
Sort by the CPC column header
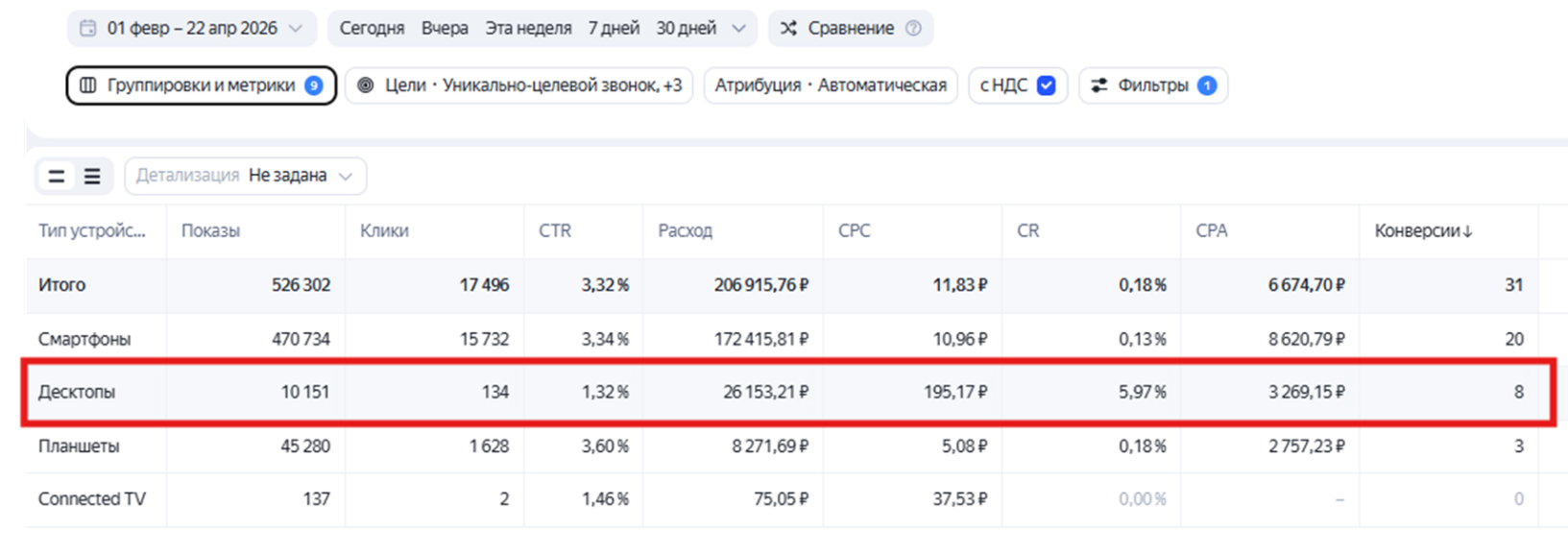854,231
